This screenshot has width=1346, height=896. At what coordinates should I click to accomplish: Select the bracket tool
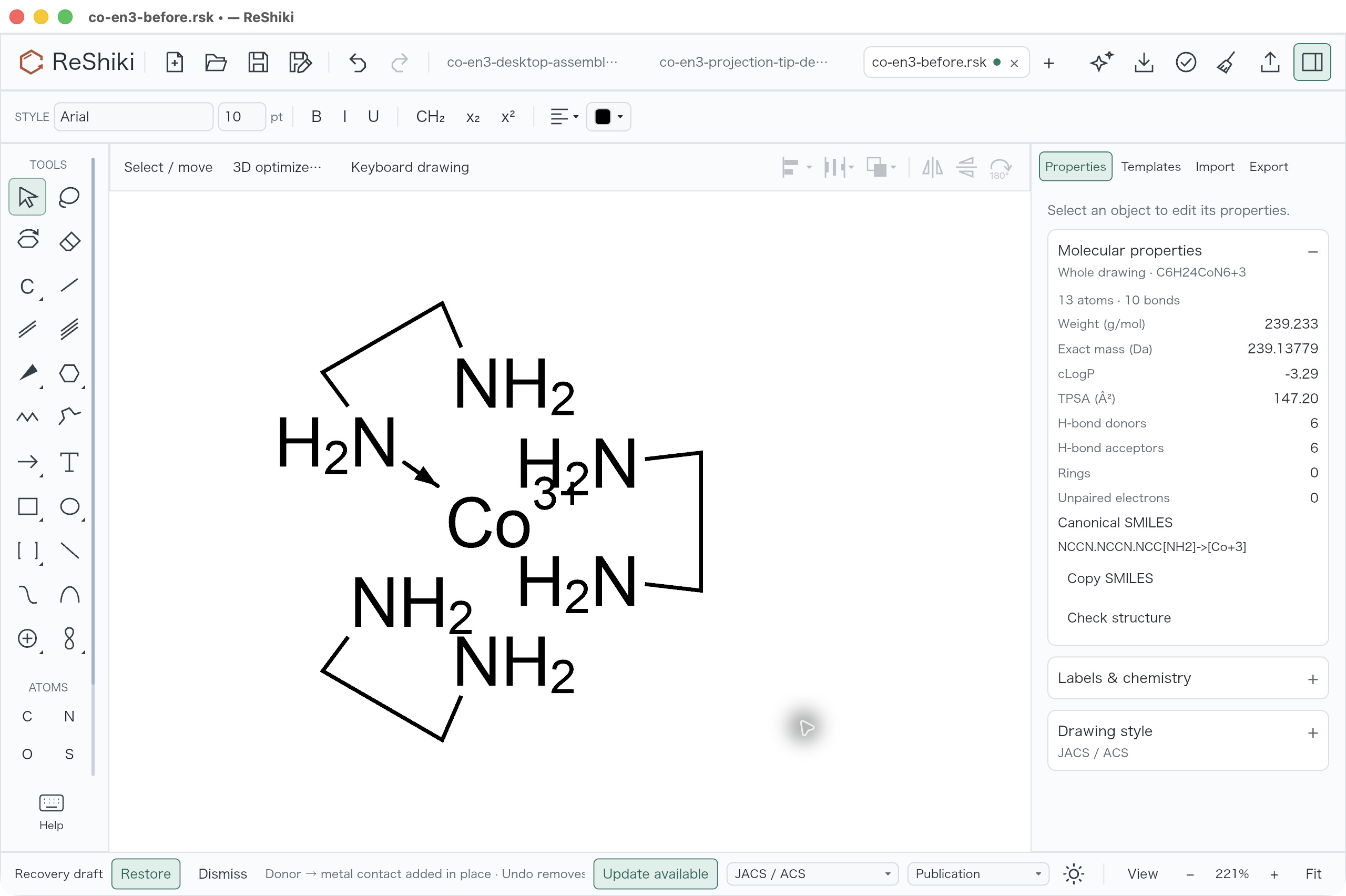[27, 551]
